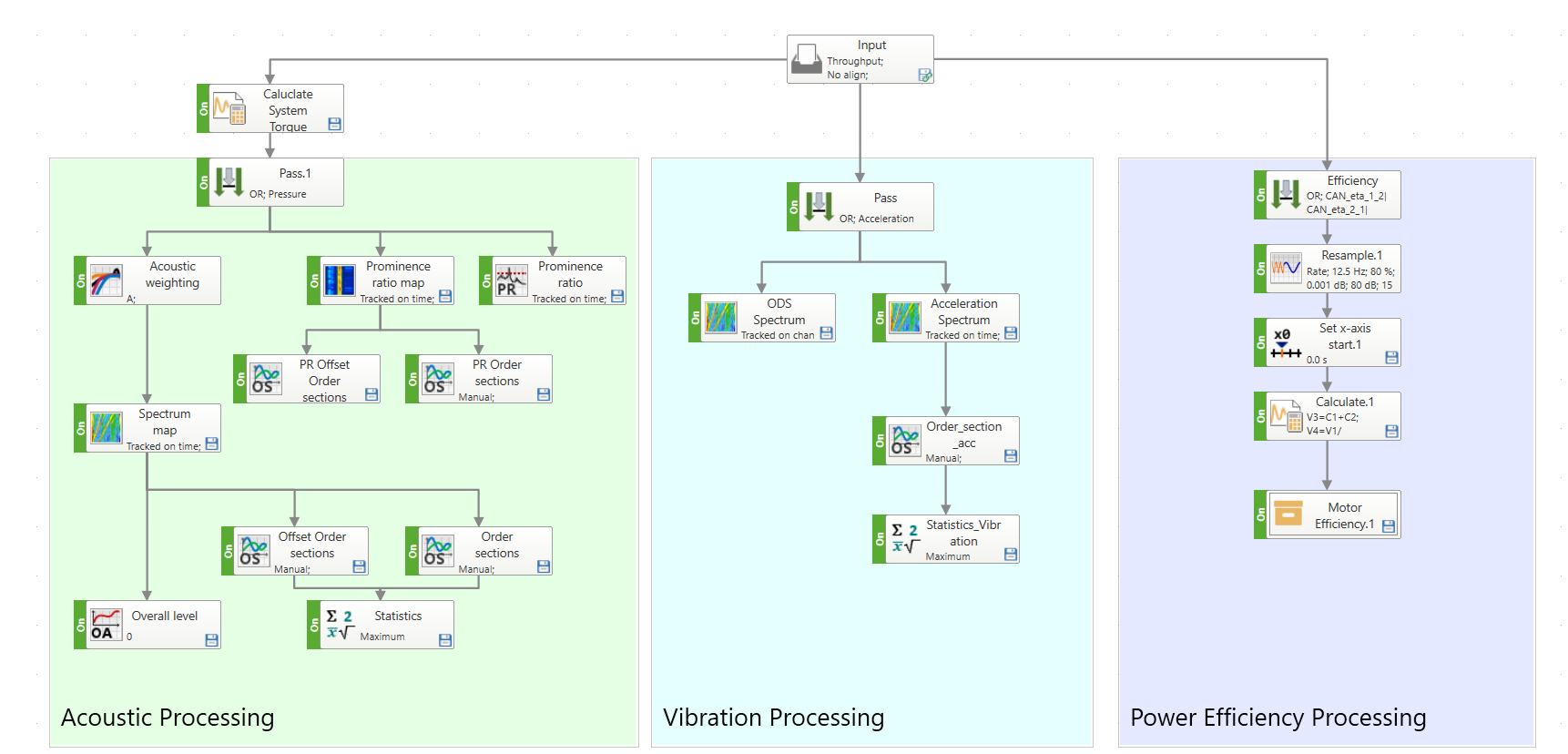Screen dimensions: 1568x754
Task: Click the 'V3=C1+C2;' formula on Calculate.1
Action: click(1332, 417)
